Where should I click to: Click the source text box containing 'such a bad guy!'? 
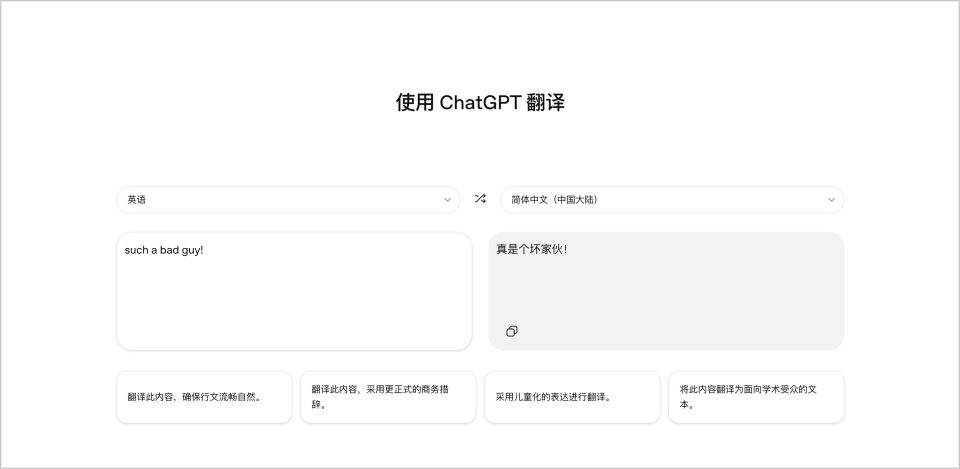(x=294, y=291)
